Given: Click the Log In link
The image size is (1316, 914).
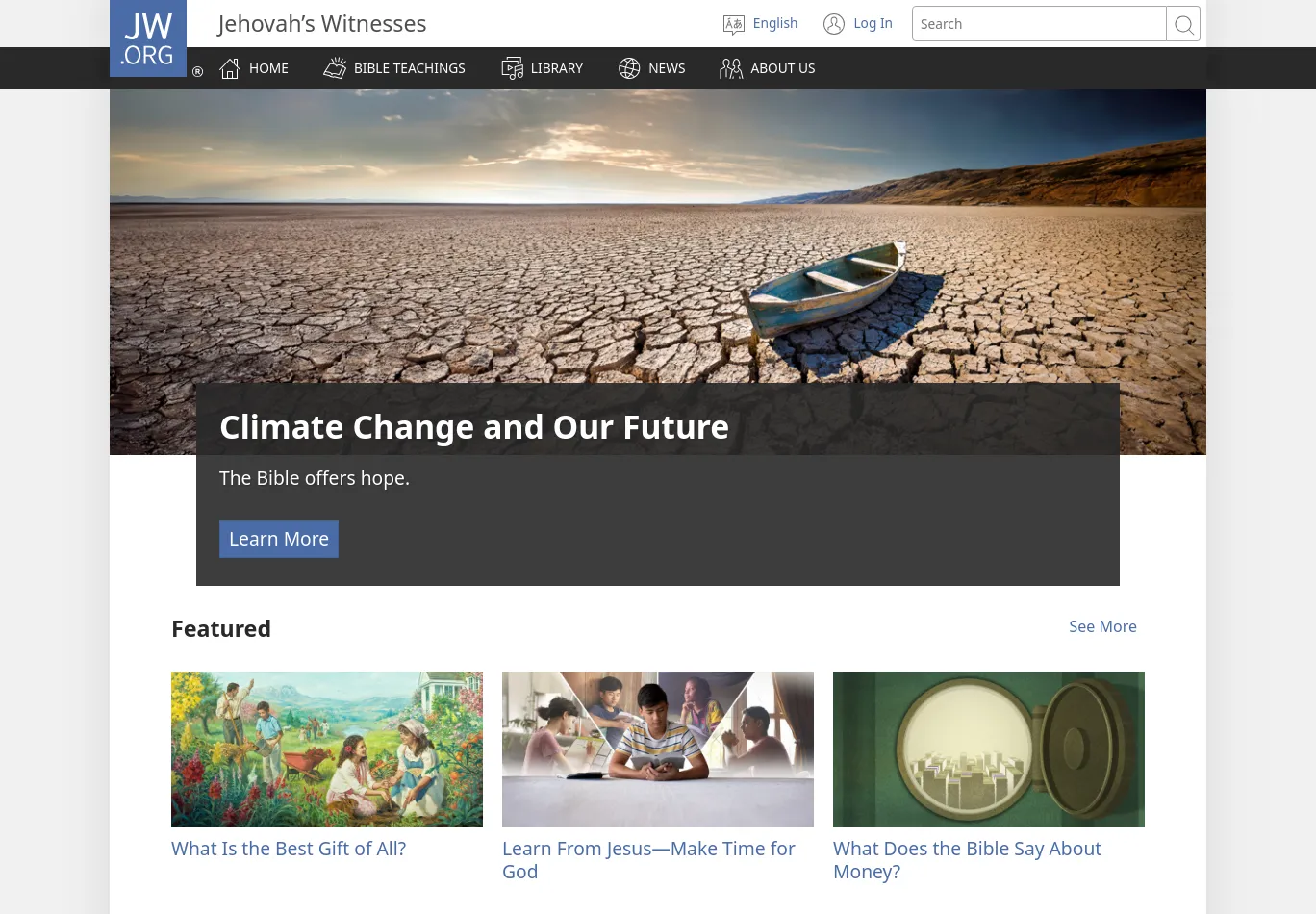Looking at the screenshot, I should coord(873,23).
